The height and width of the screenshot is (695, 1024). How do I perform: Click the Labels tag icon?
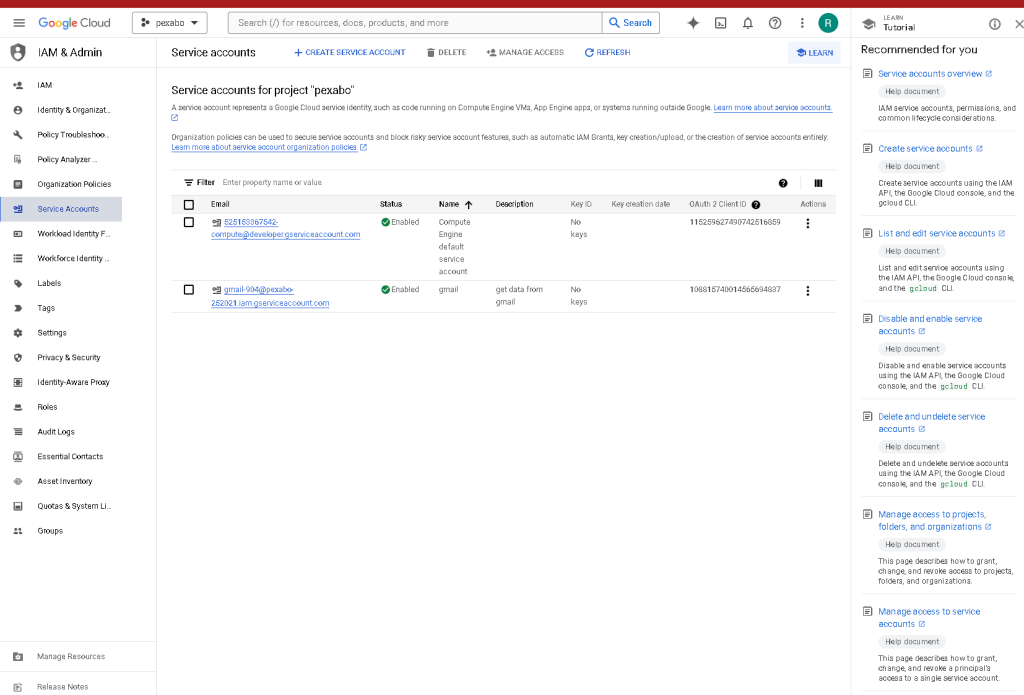(x=18, y=283)
